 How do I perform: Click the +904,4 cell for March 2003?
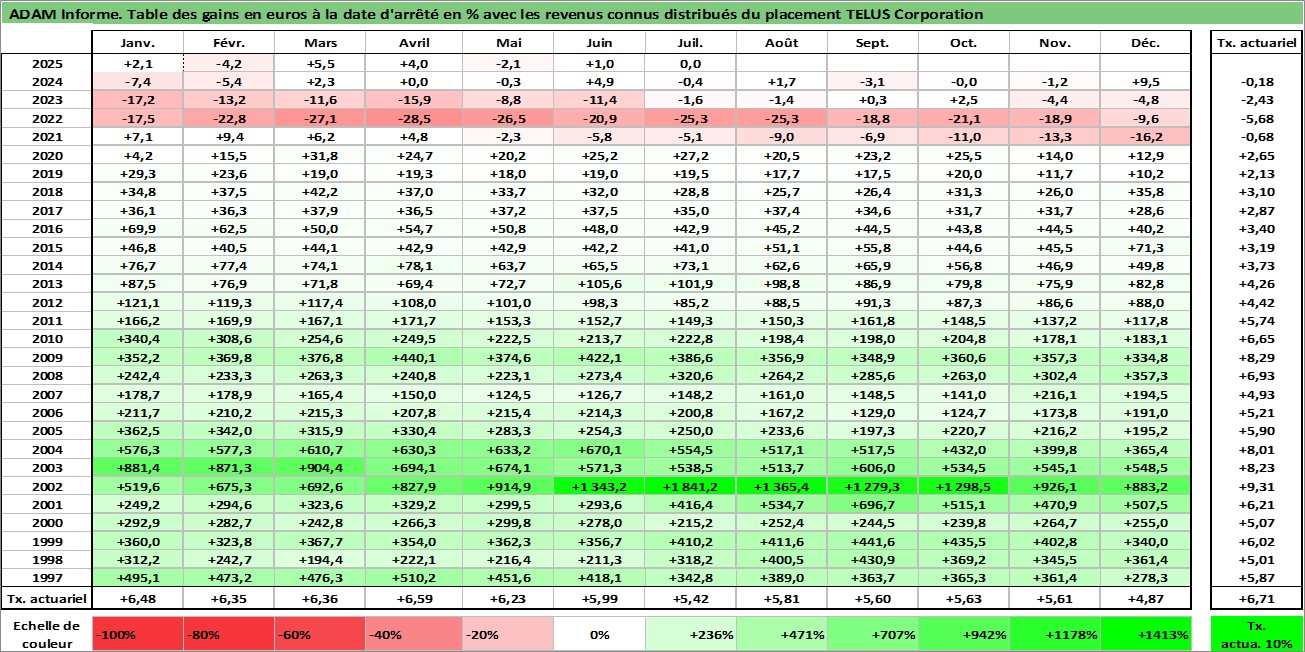click(x=320, y=468)
